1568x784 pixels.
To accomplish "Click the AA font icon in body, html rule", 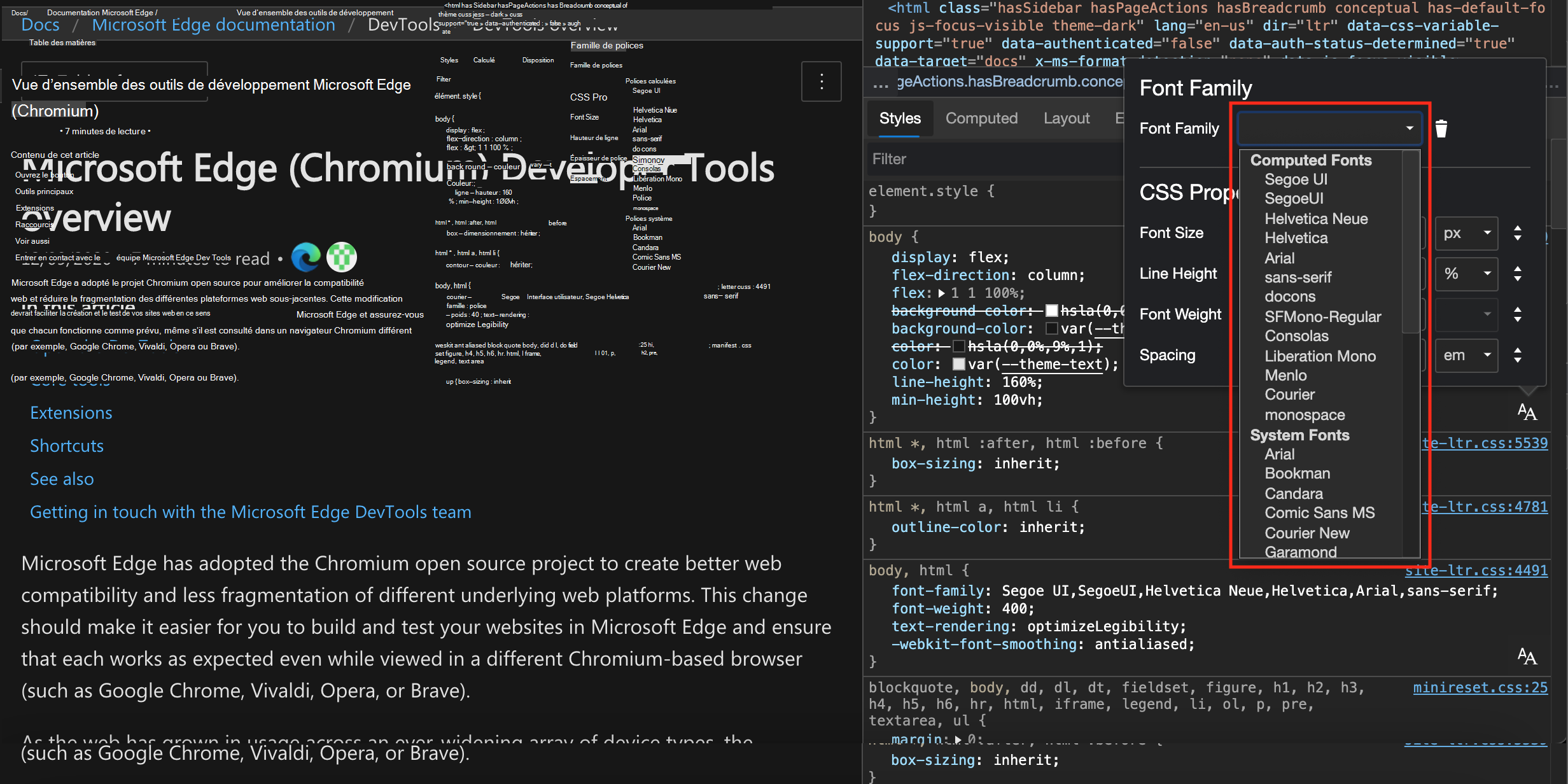I will 1527,656.
